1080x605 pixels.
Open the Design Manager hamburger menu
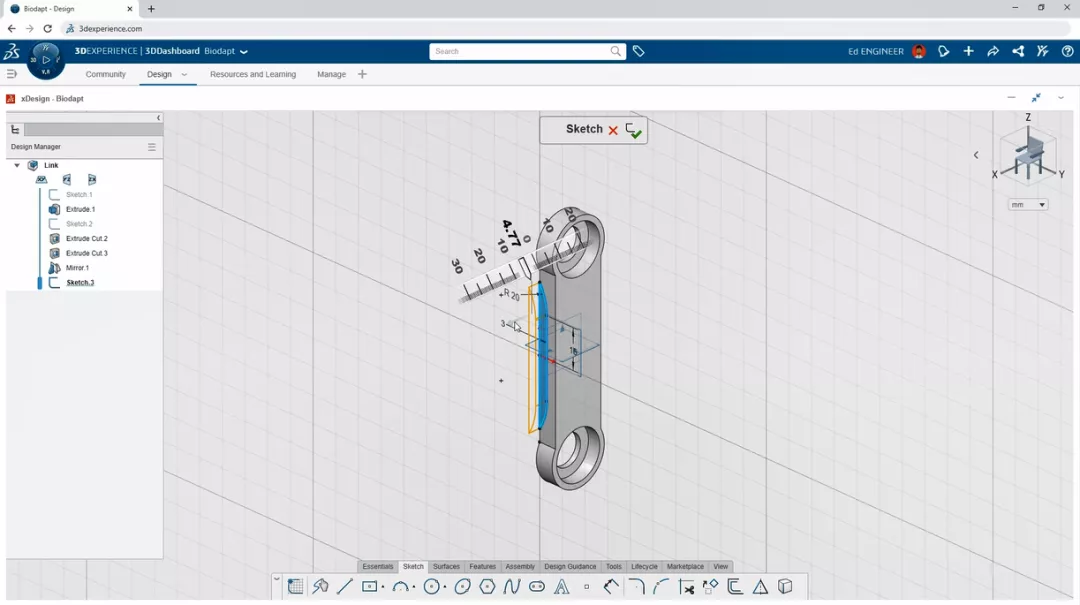click(x=152, y=147)
